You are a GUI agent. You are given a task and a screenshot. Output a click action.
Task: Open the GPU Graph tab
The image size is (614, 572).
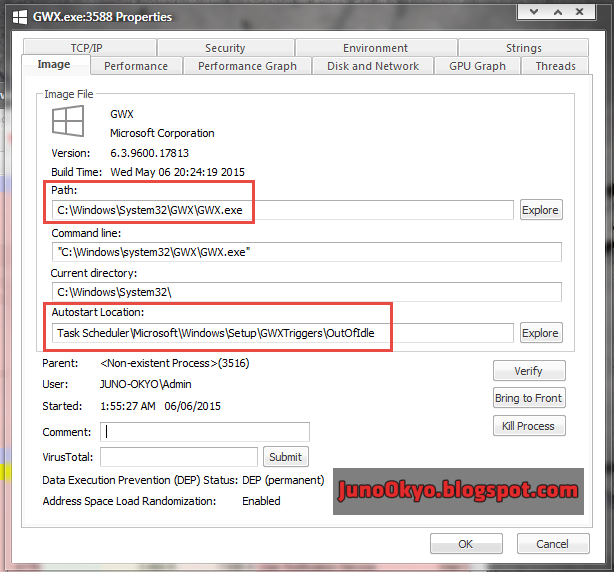coord(477,66)
